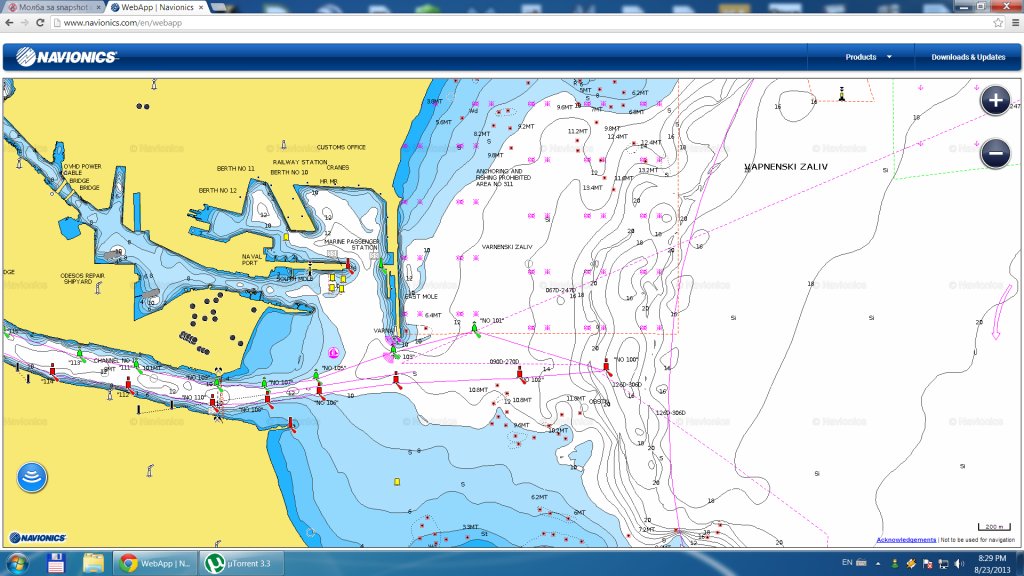Open the Action Center flag icon
The width and height of the screenshot is (1024, 576).
pos(927,564)
